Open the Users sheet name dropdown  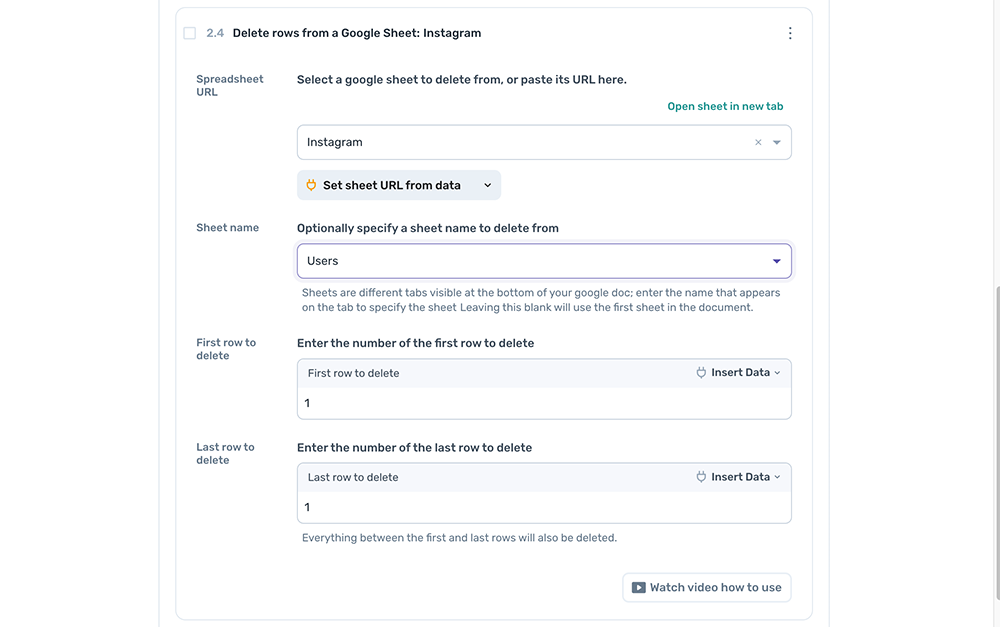click(x=777, y=261)
